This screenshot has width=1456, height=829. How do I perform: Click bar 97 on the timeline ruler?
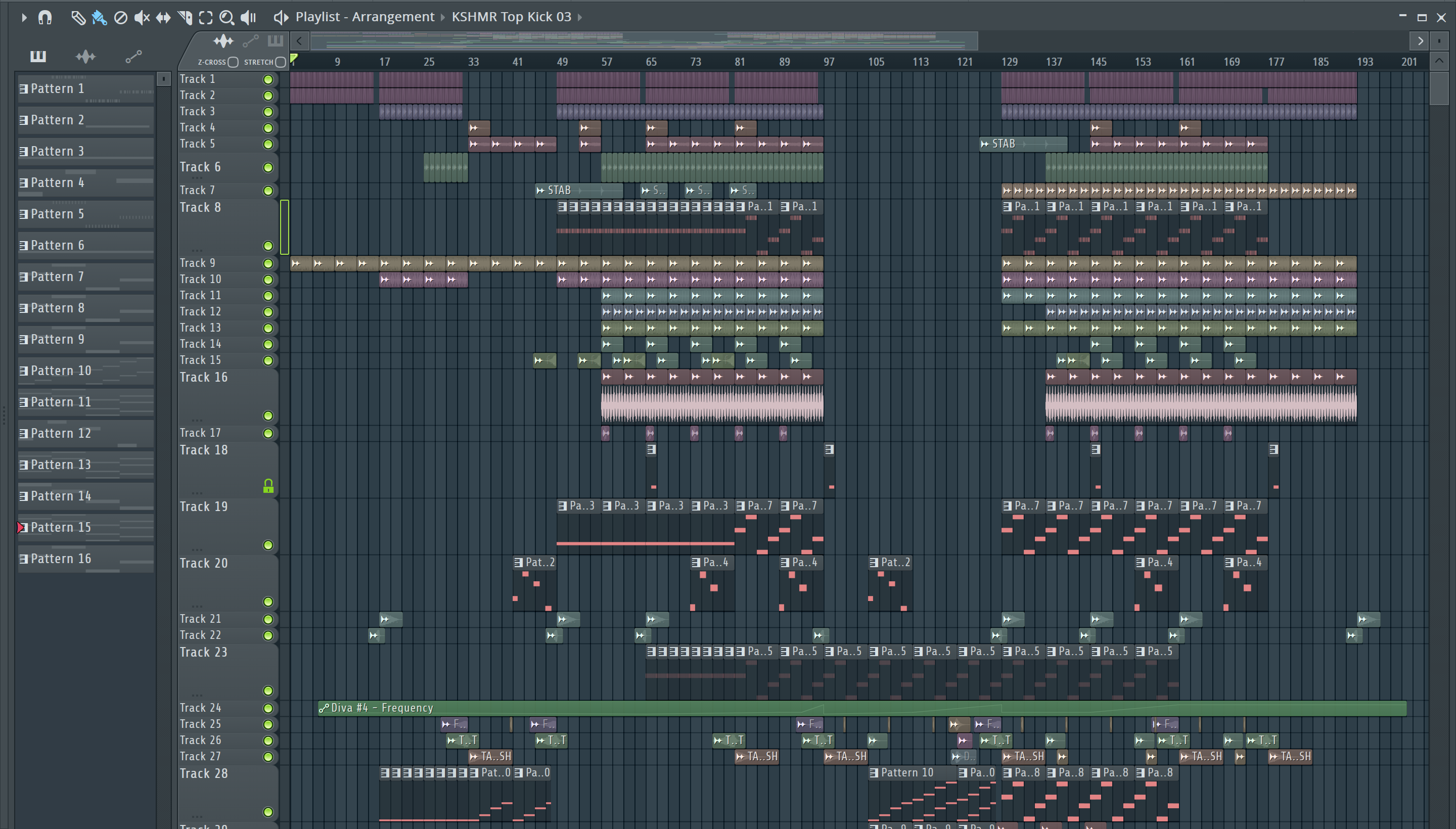[829, 62]
